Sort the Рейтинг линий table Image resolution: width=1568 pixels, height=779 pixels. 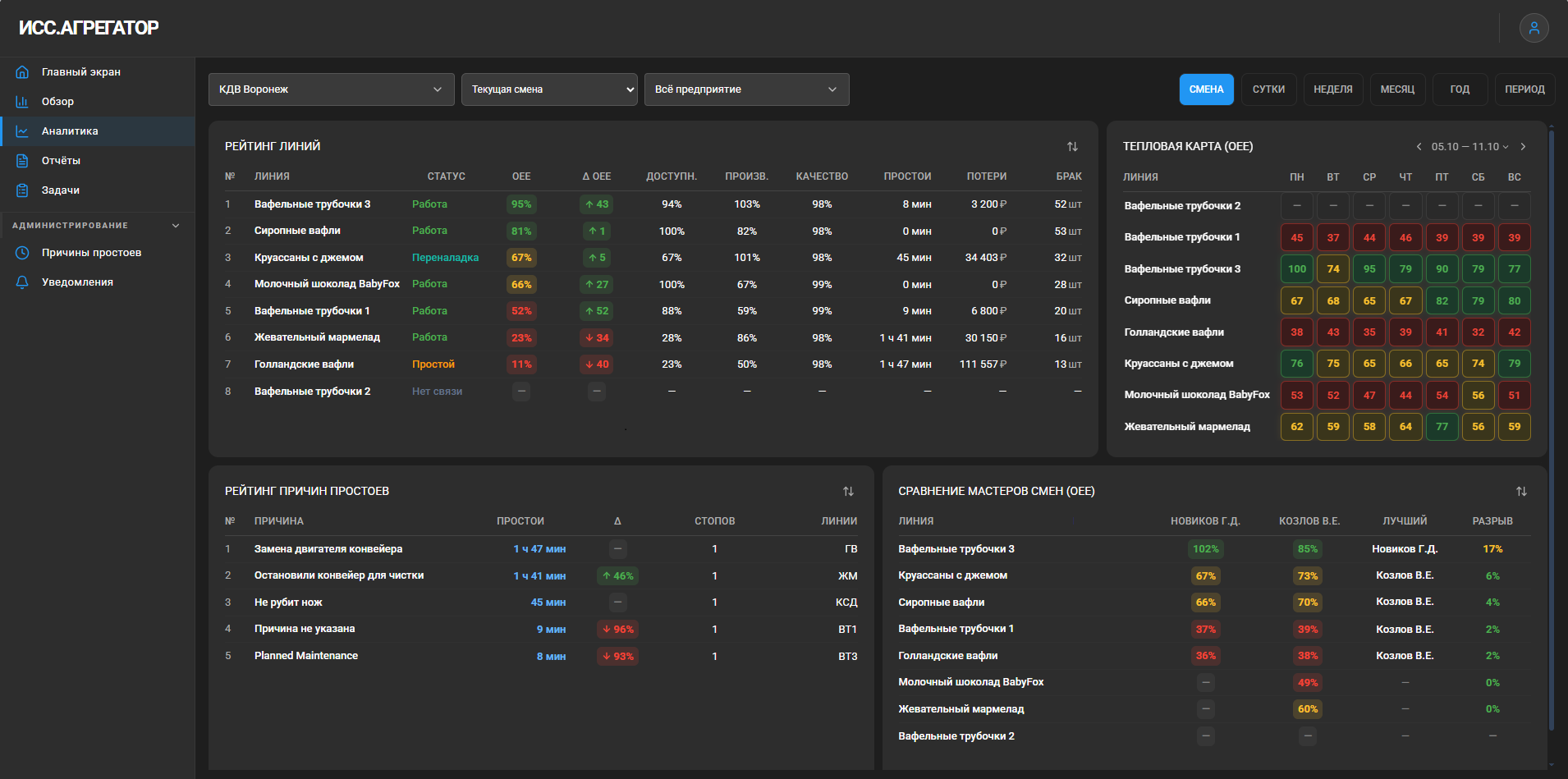tap(1072, 146)
